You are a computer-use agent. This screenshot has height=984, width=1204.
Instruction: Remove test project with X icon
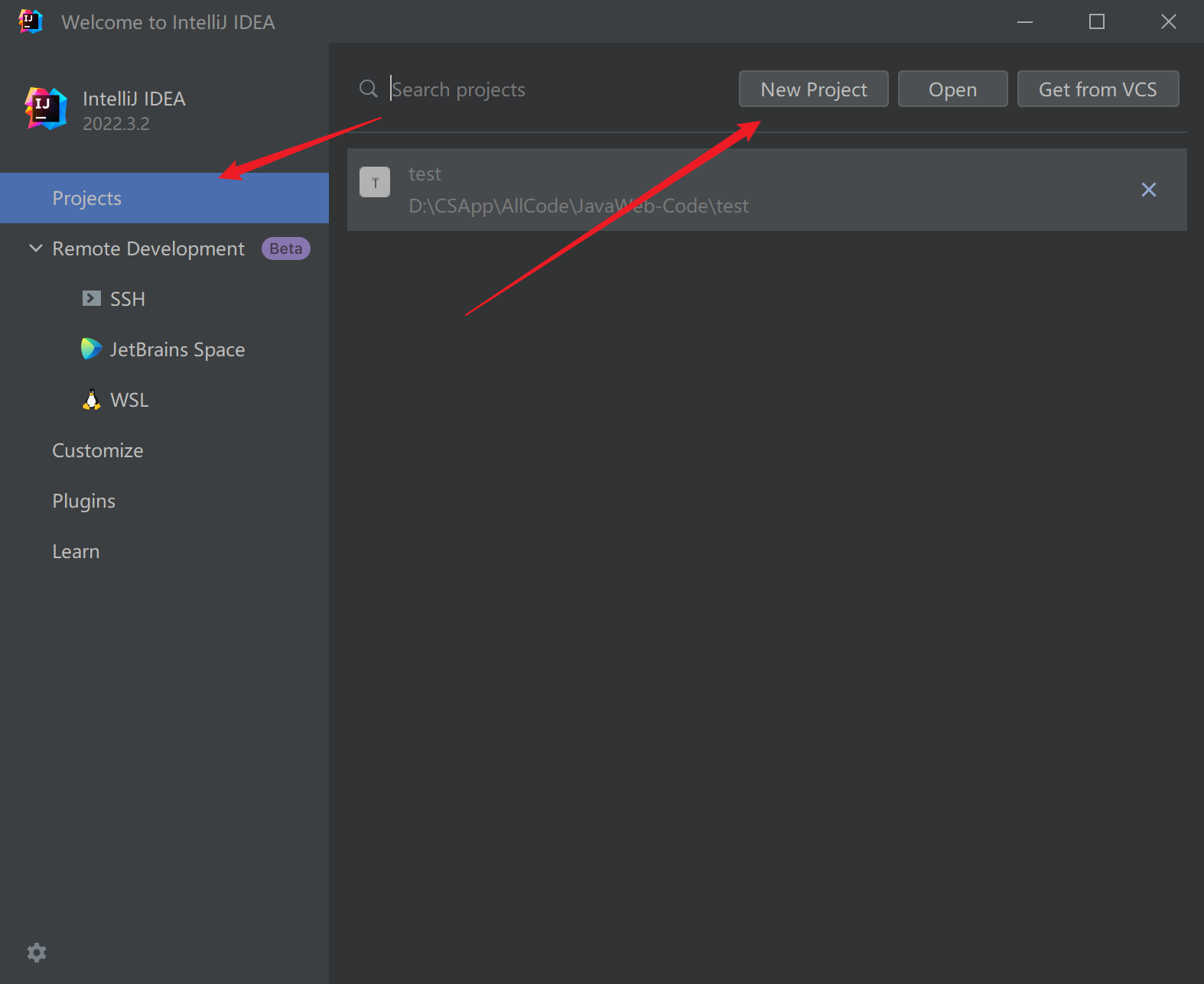pos(1148,190)
